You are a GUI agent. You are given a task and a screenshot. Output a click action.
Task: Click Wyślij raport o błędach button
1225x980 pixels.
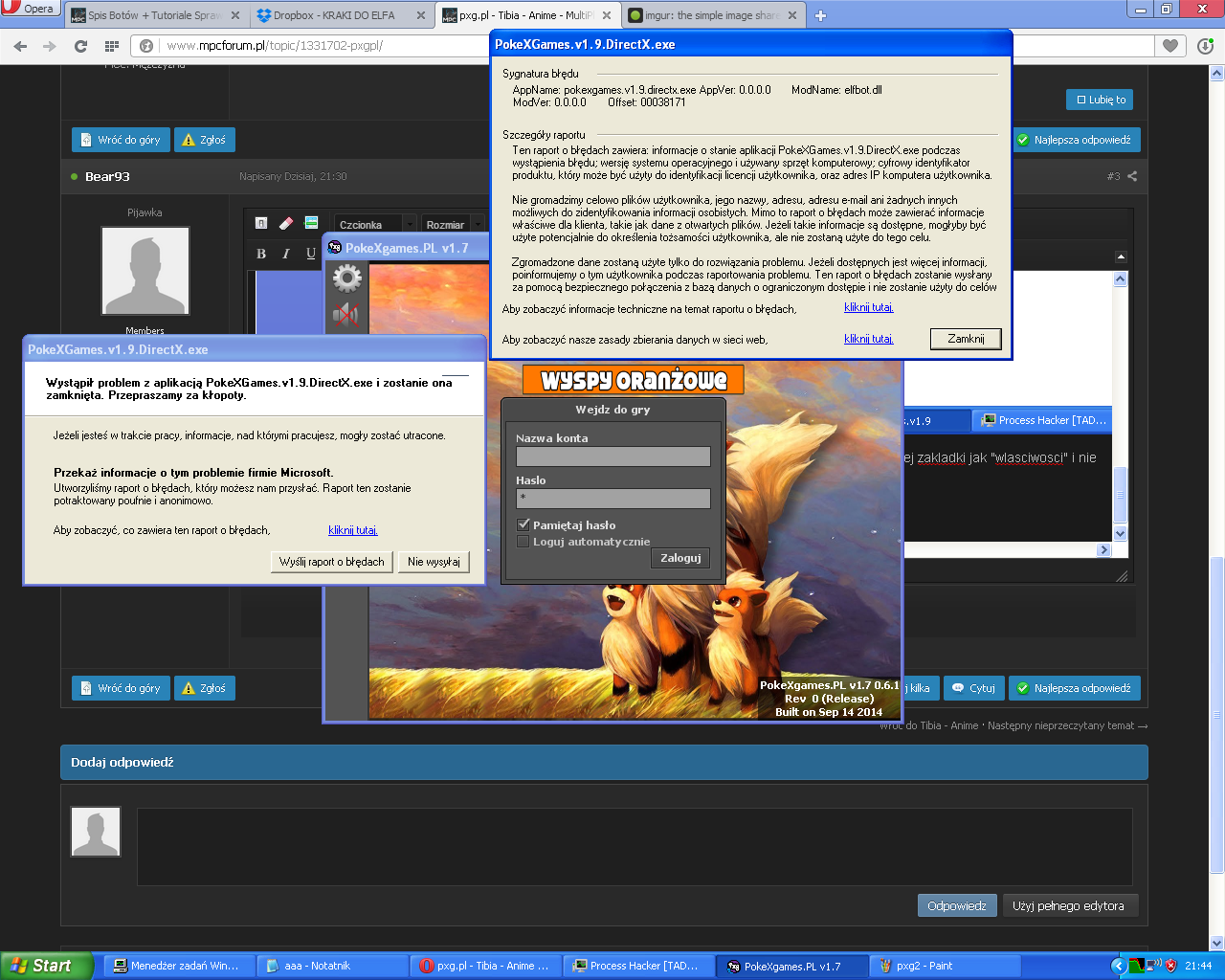point(331,562)
